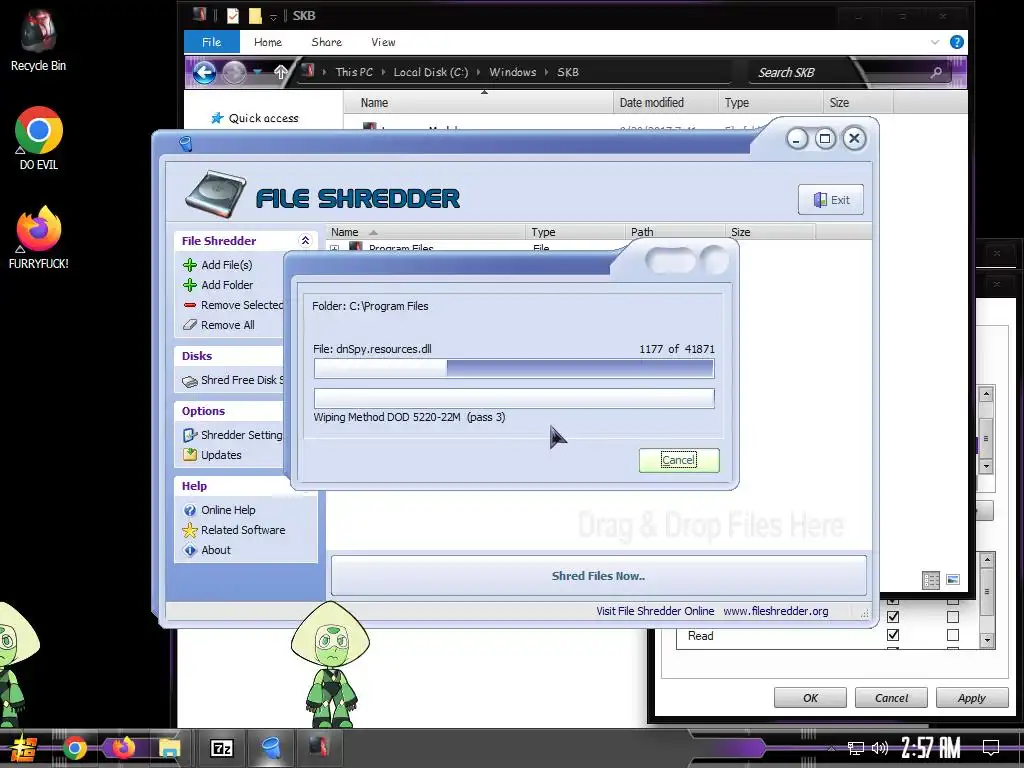
Task: Open the Explorer recent locations dropdown arrow
Action: tap(258, 72)
